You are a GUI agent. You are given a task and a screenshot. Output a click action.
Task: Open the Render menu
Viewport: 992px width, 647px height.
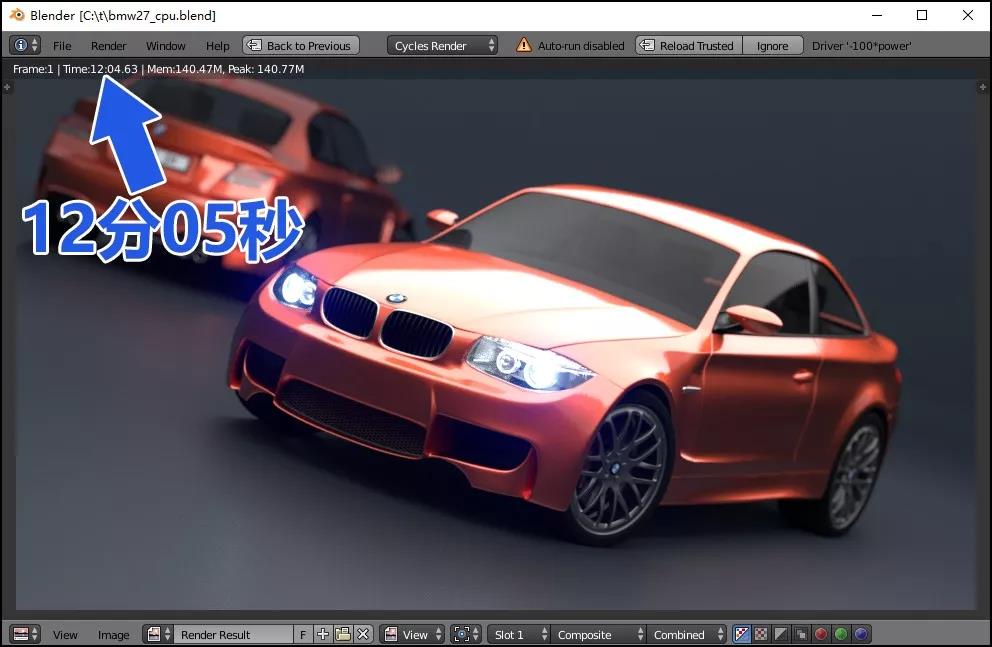108,46
